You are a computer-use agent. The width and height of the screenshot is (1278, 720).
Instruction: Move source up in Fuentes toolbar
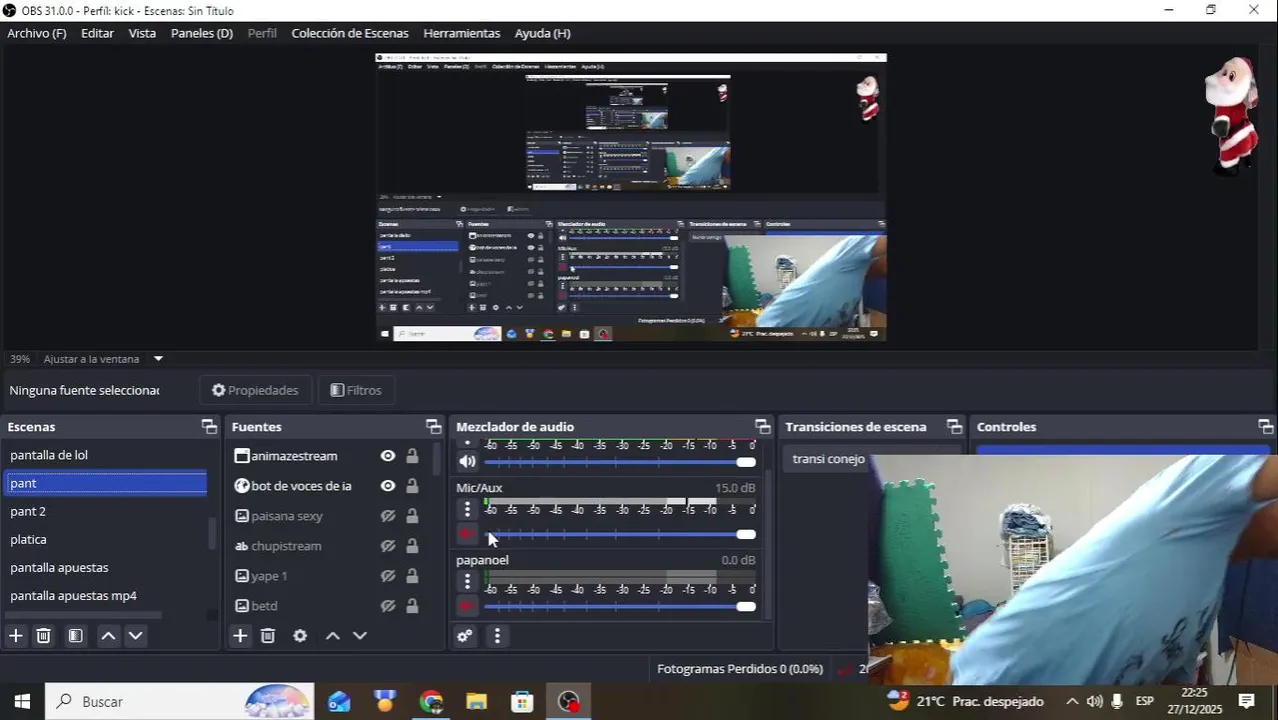(333, 636)
